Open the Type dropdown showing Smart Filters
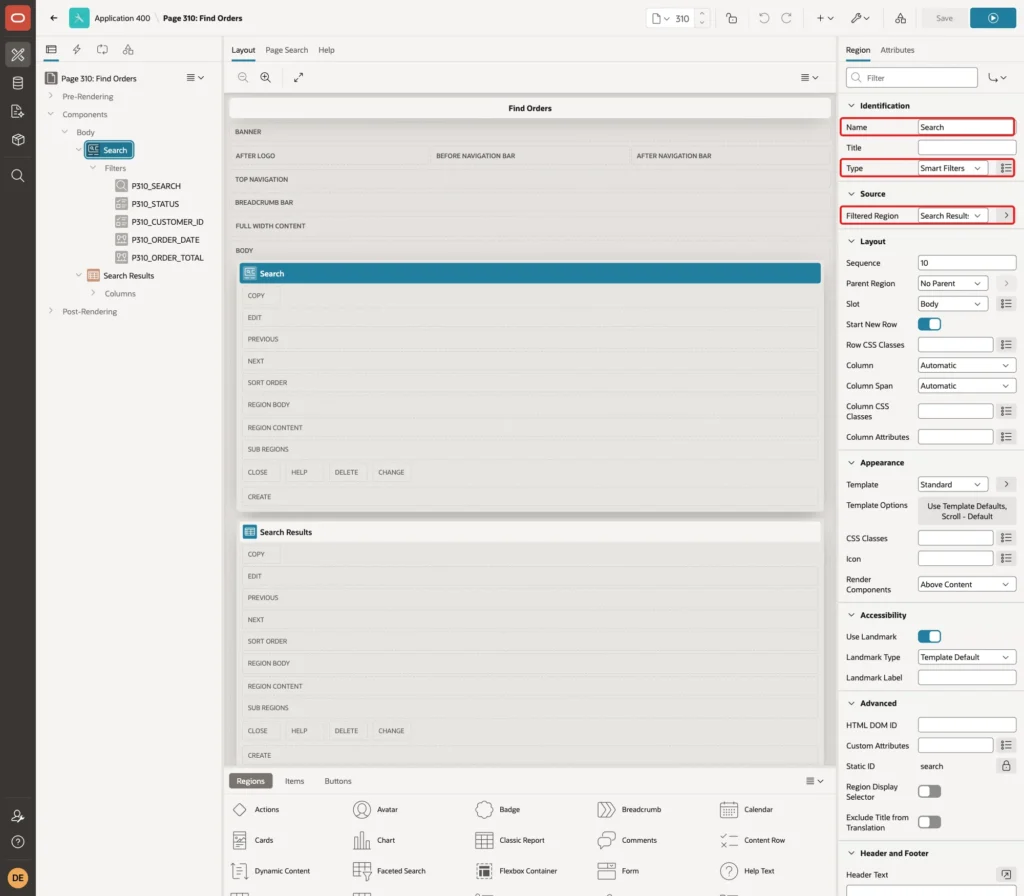Viewport: 1024px width, 896px height. click(952, 168)
